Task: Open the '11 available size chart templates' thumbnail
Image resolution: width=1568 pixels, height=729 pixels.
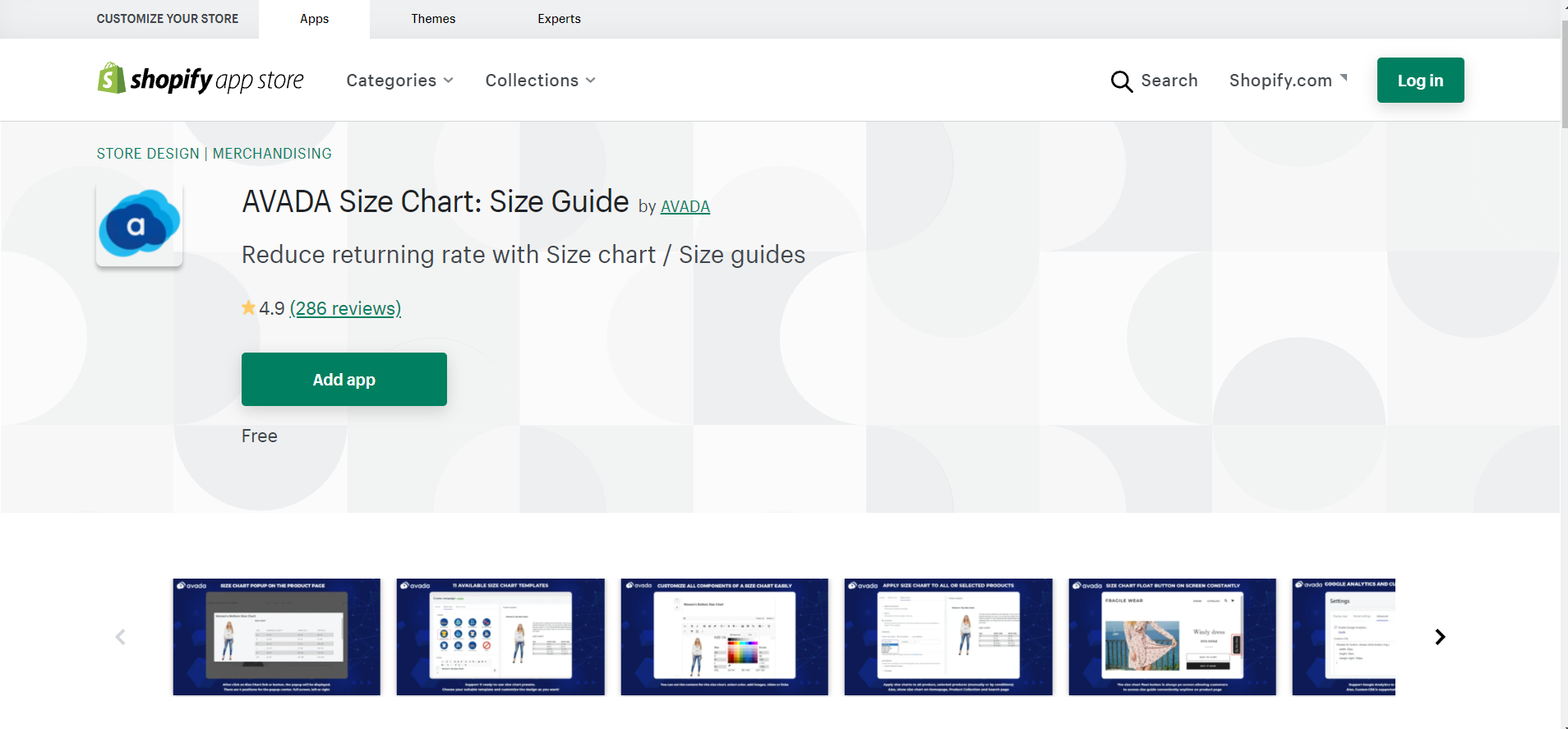Action: pos(500,637)
